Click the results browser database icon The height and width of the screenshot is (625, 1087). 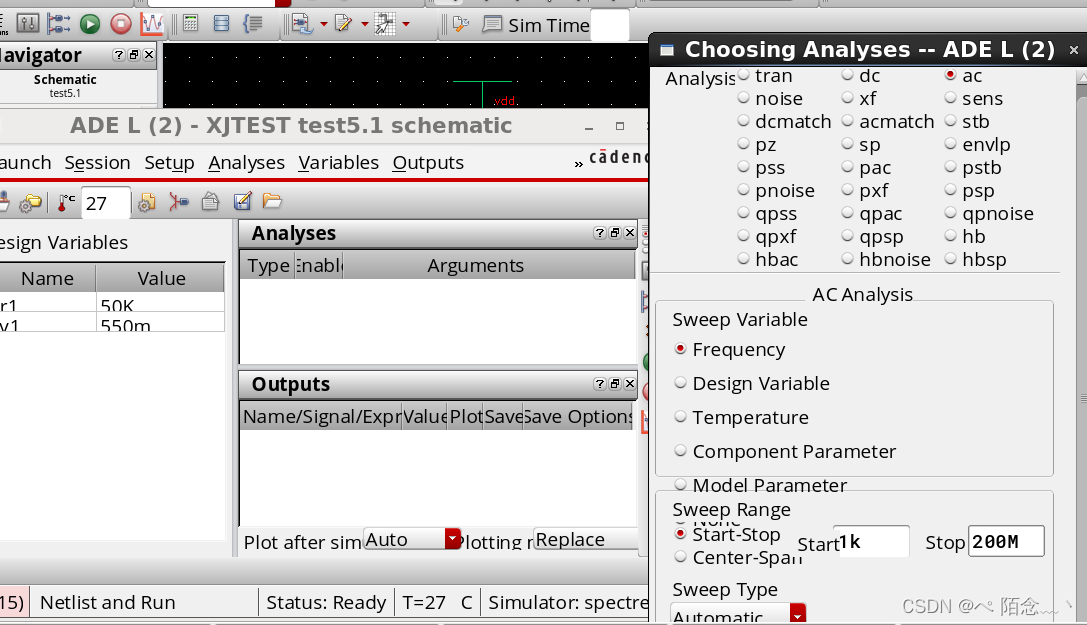pyautogui.click(x=221, y=24)
